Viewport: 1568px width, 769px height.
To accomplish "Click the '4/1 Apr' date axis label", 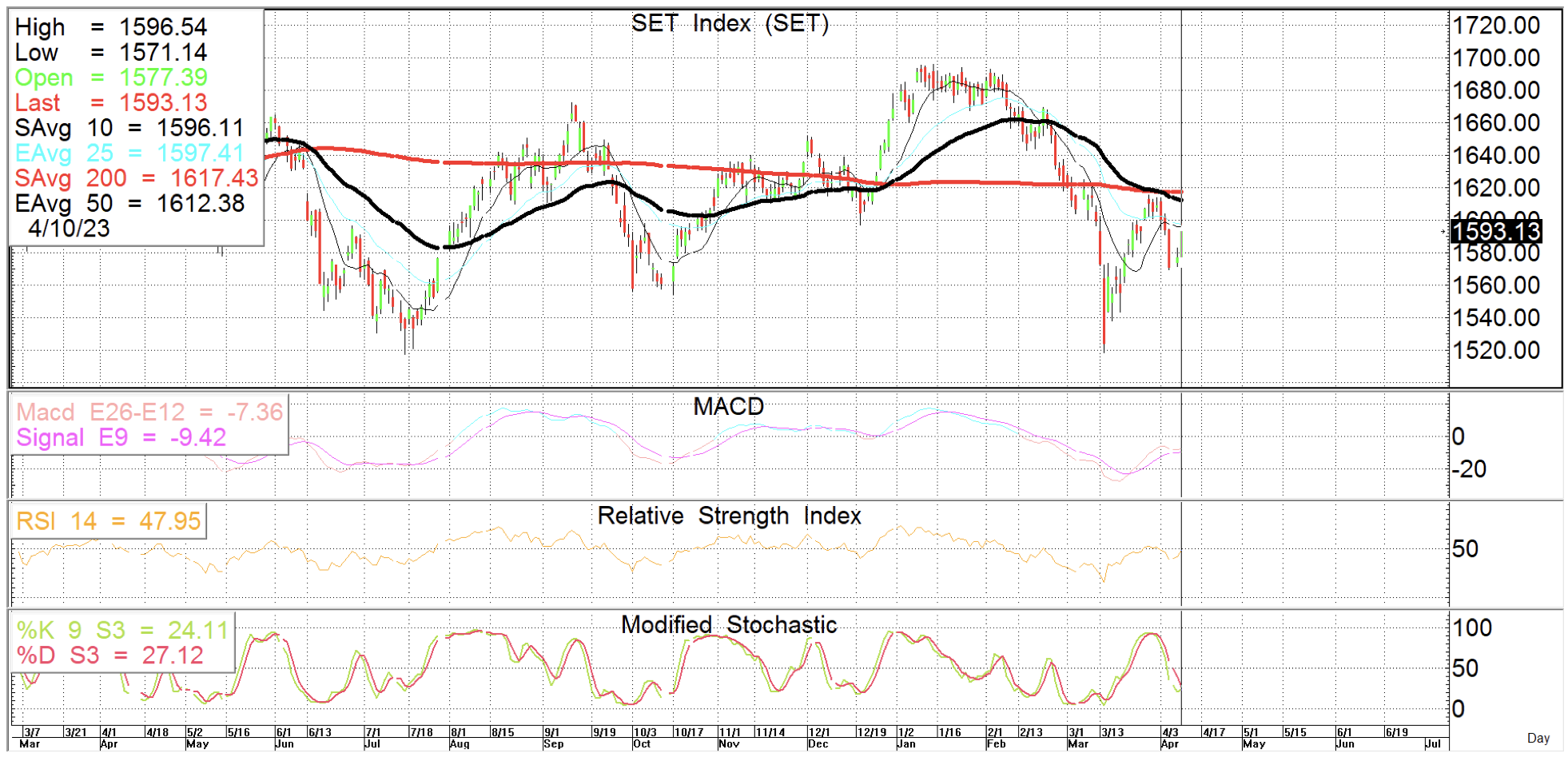I will 109,738.
